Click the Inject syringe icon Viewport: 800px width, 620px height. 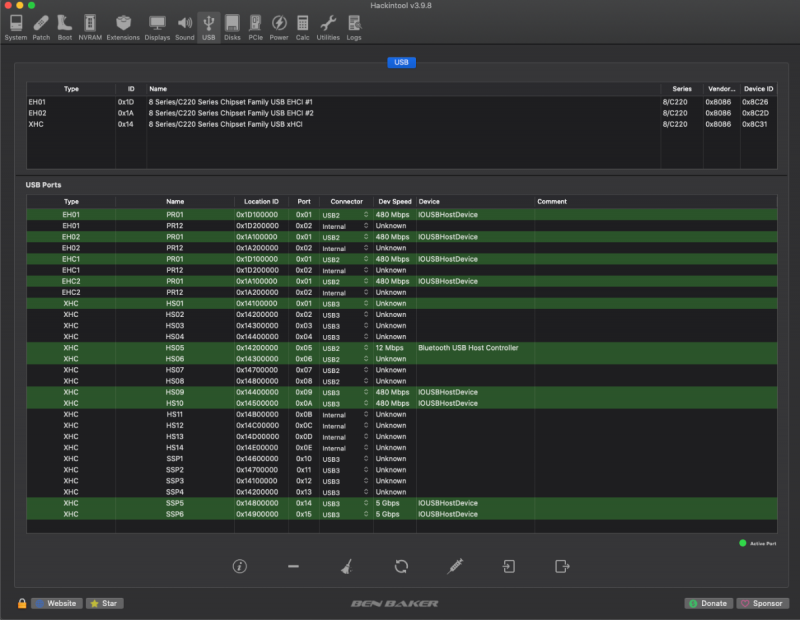(x=455, y=566)
